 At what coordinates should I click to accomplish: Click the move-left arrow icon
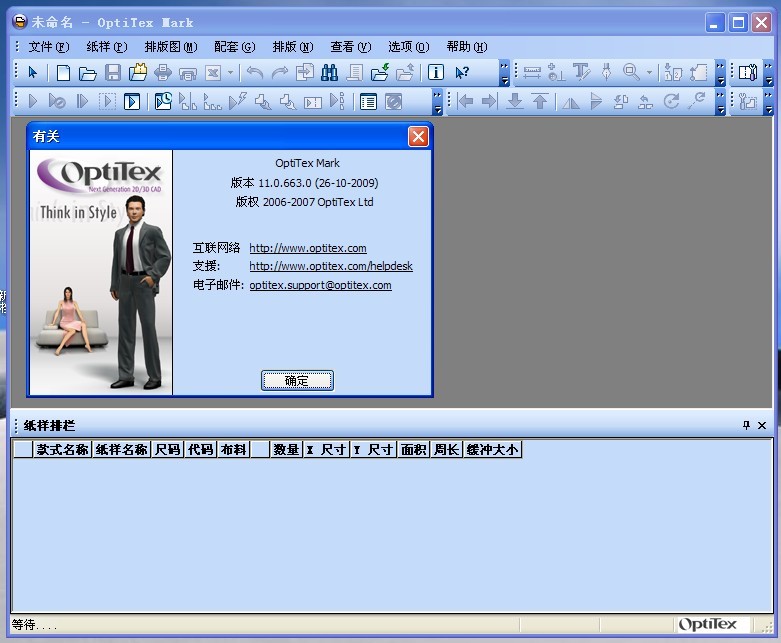465,101
